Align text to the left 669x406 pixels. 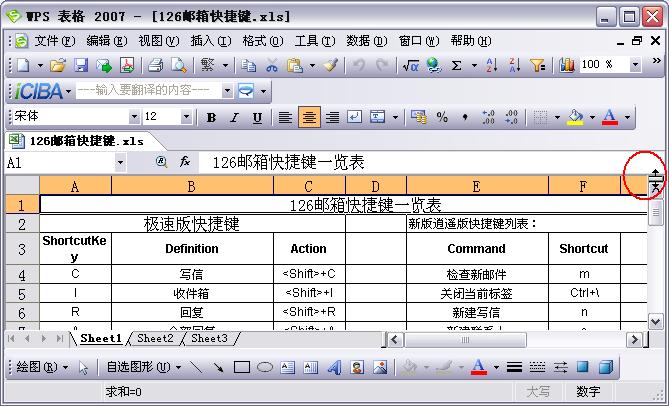[x=285, y=117]
